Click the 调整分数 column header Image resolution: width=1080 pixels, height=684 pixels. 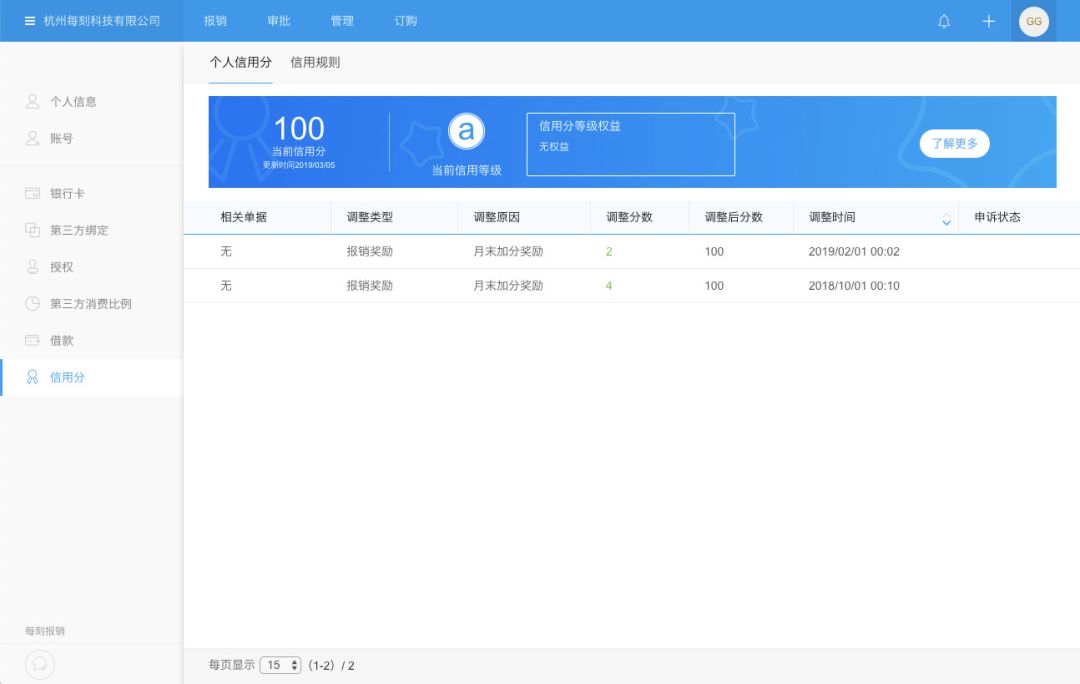(629, 217)
